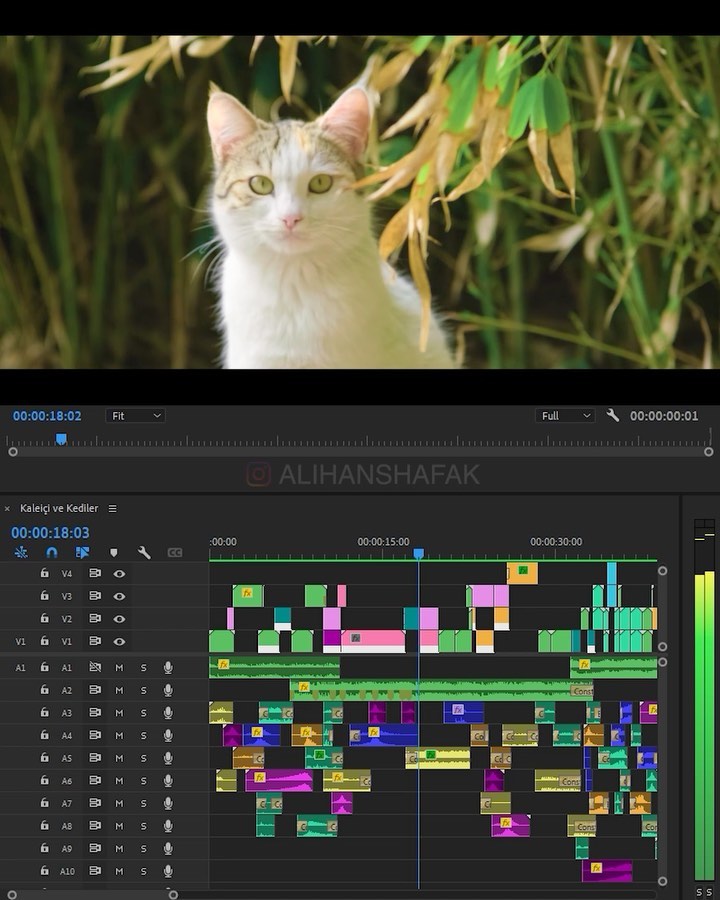Toggle the lock on track V2

44,619
